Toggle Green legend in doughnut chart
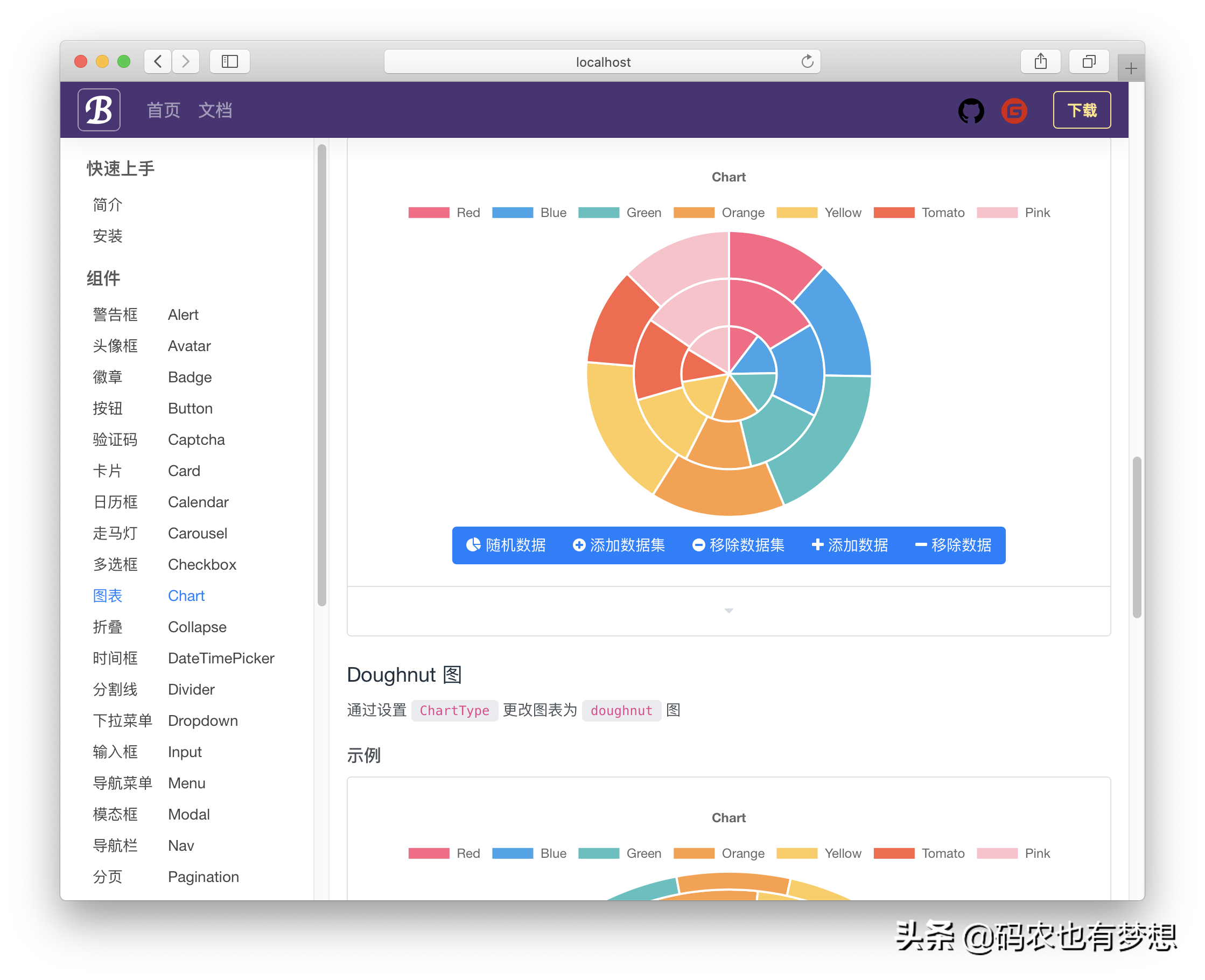 point(620,853)
